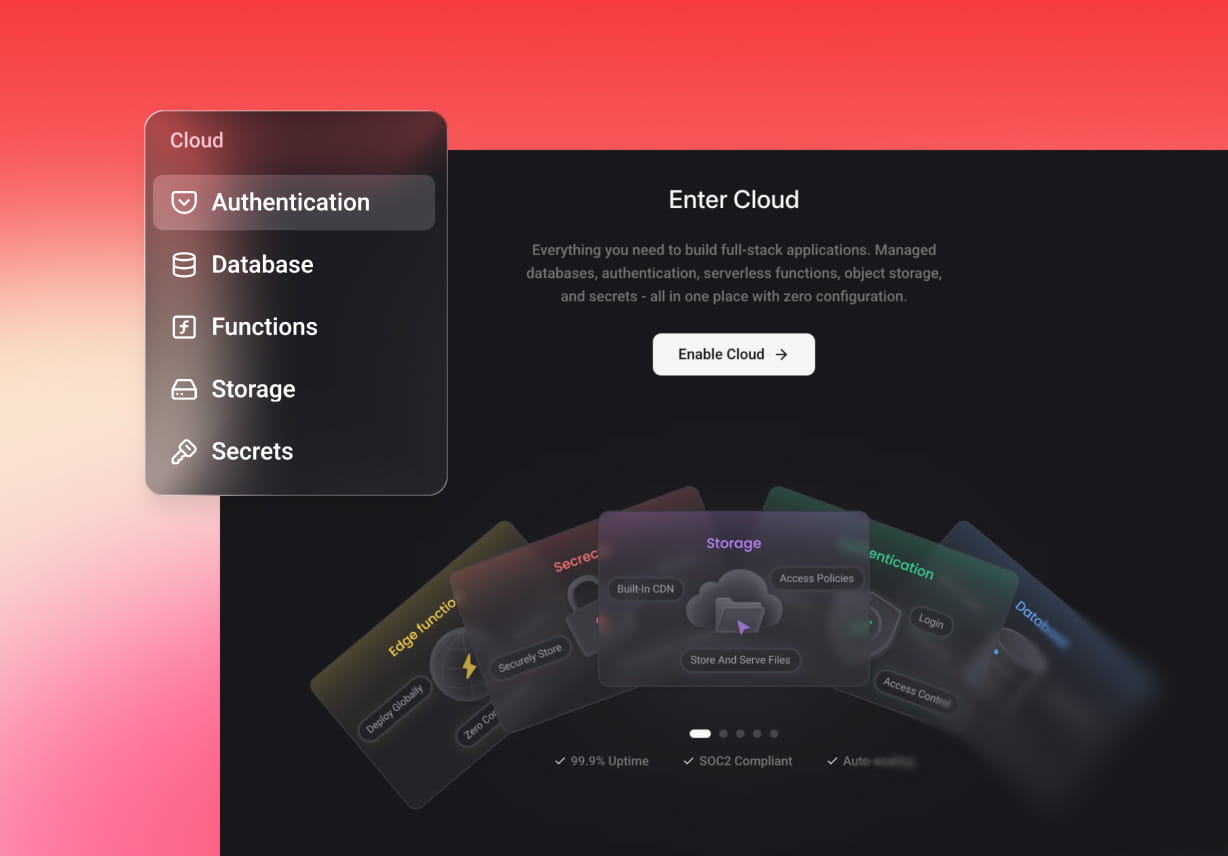Select the fifth carousel dot
The image size is (1228, 856).
click(774, 733)
